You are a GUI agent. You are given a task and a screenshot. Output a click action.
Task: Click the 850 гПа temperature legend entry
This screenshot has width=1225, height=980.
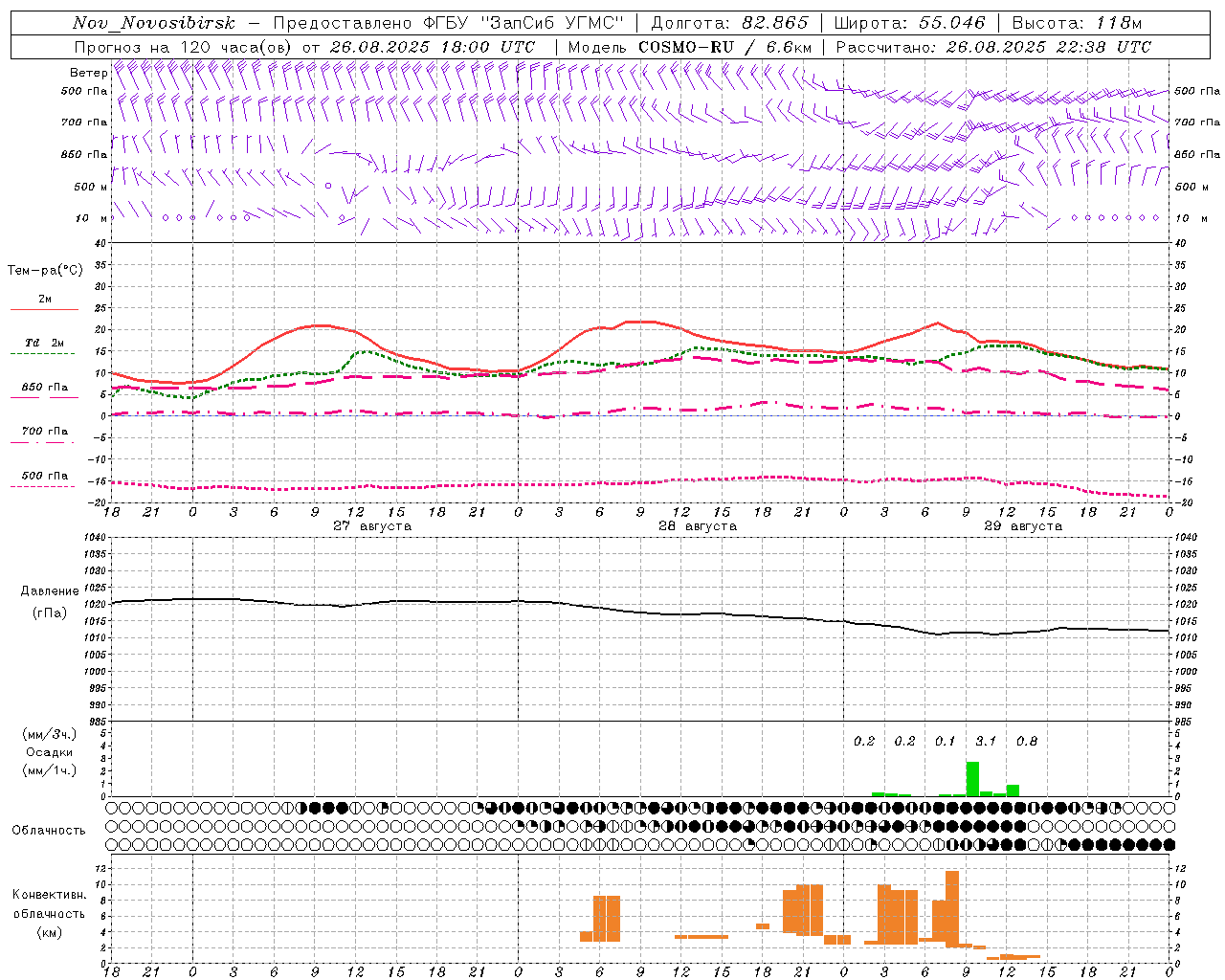click(x=44, y=388)
